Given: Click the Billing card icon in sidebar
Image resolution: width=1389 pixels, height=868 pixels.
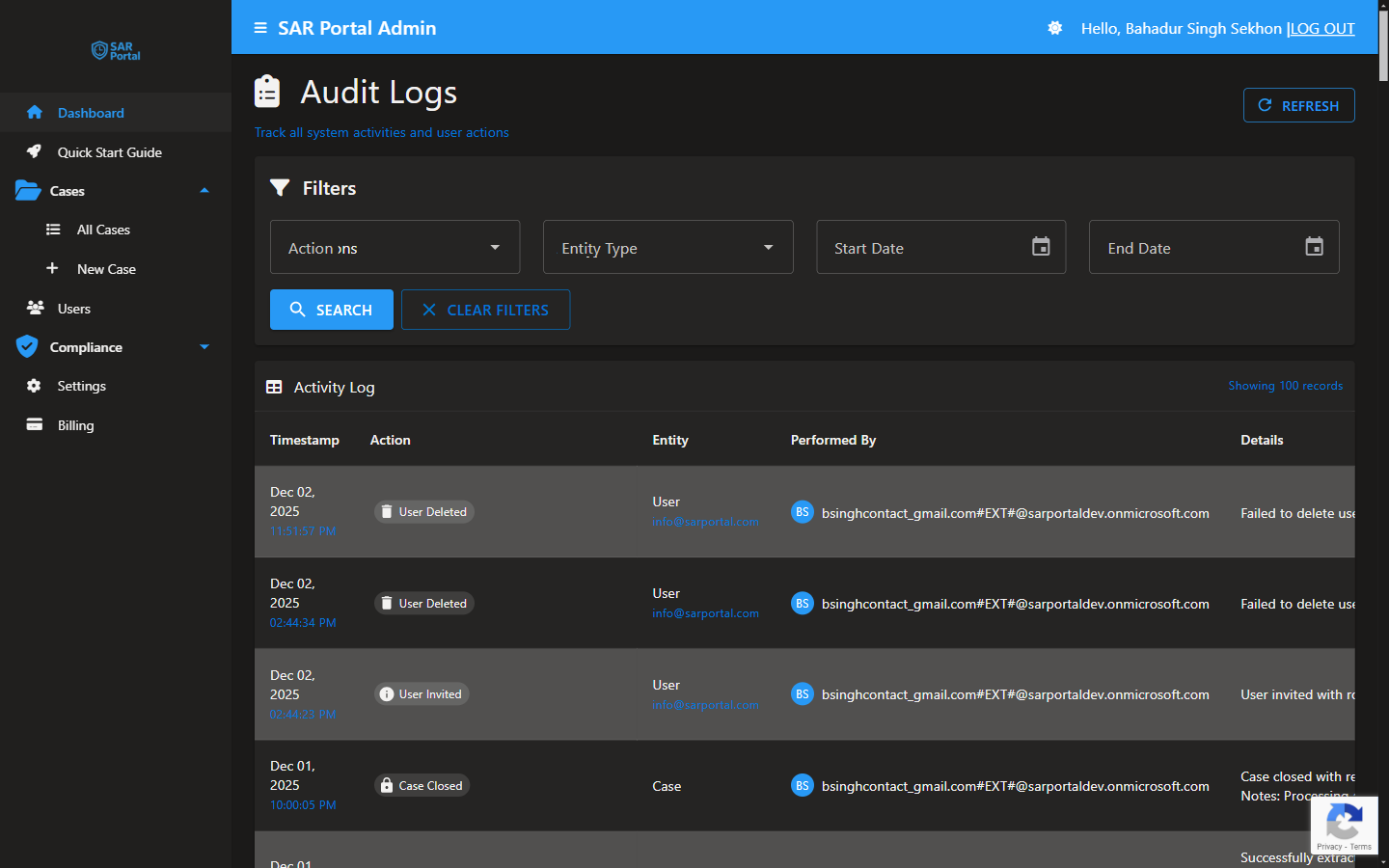Looking at the screenshot, I should (35, 424).
